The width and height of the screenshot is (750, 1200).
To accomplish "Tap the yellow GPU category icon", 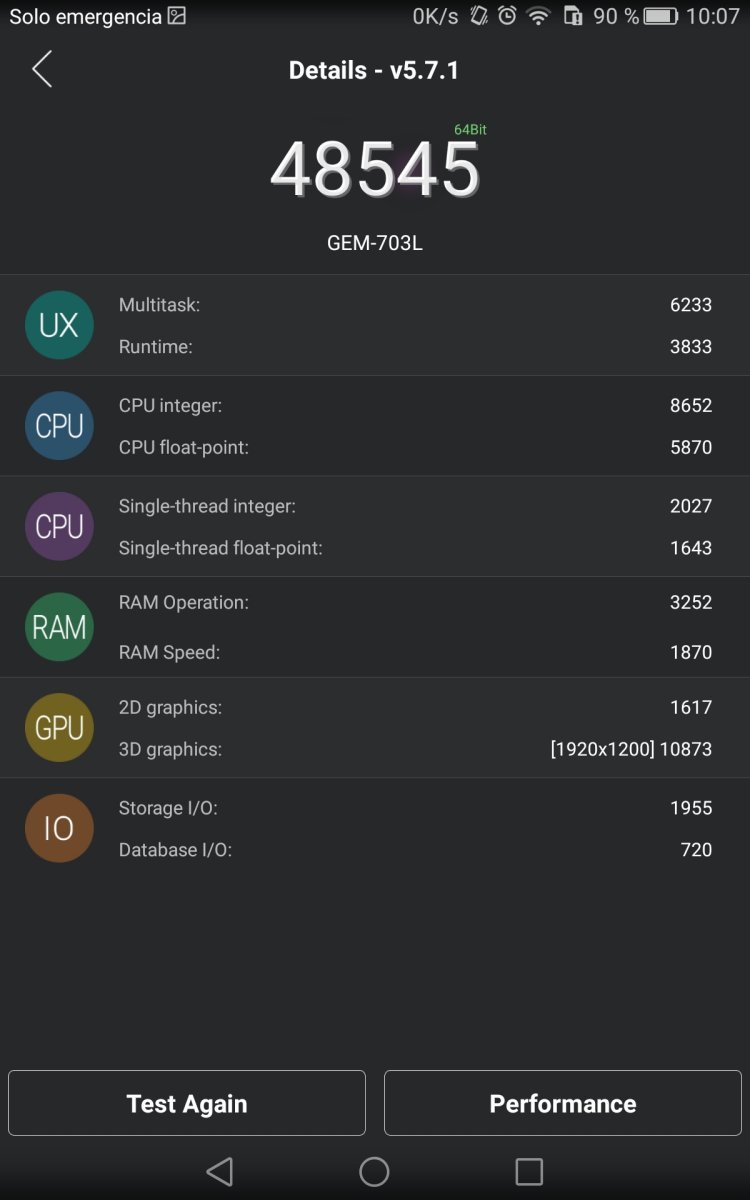I will click(x=59, y=727).
